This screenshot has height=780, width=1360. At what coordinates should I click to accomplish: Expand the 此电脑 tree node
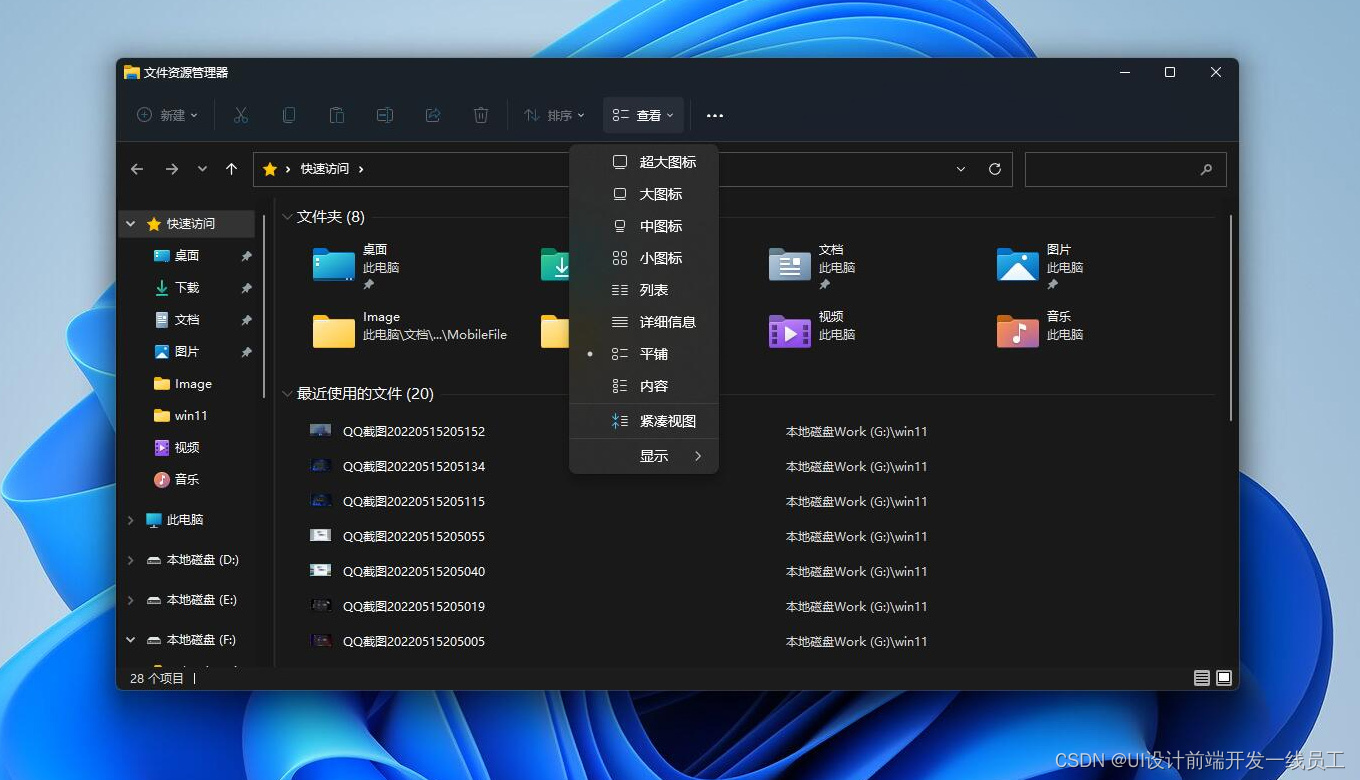click(131, 520)
